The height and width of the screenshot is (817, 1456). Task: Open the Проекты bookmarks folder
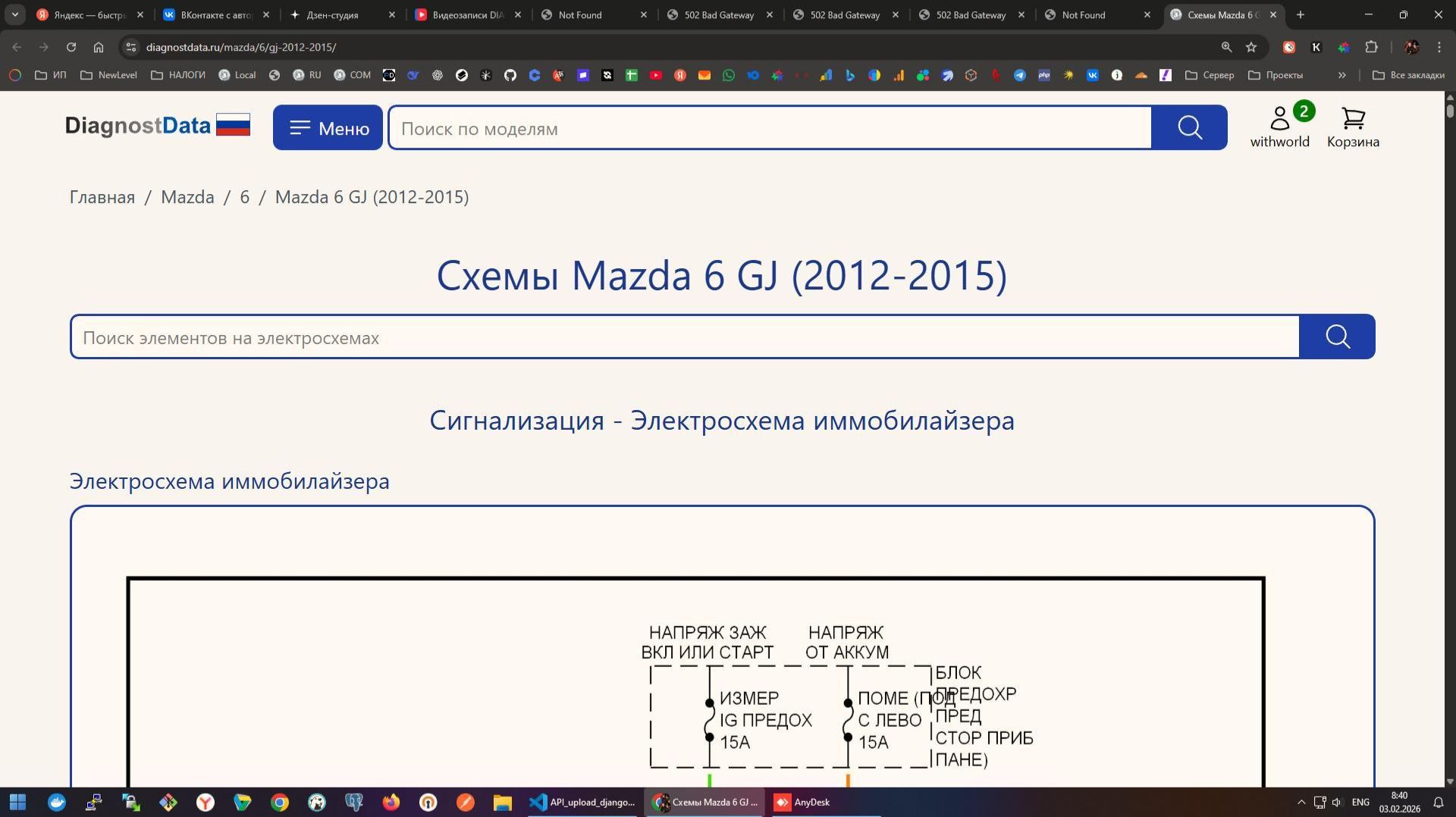1276,75
